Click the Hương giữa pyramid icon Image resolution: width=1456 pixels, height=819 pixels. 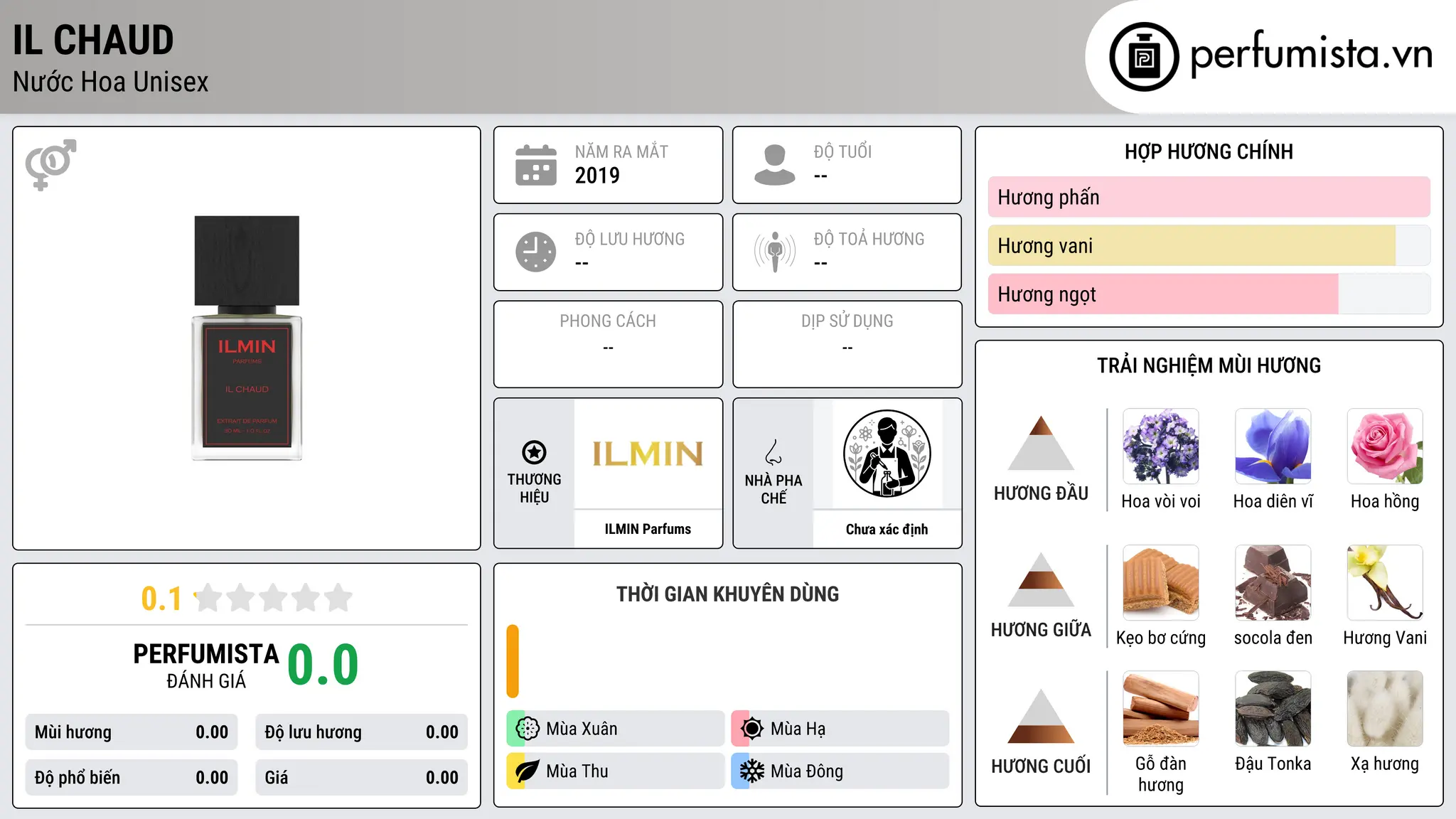1041,579
